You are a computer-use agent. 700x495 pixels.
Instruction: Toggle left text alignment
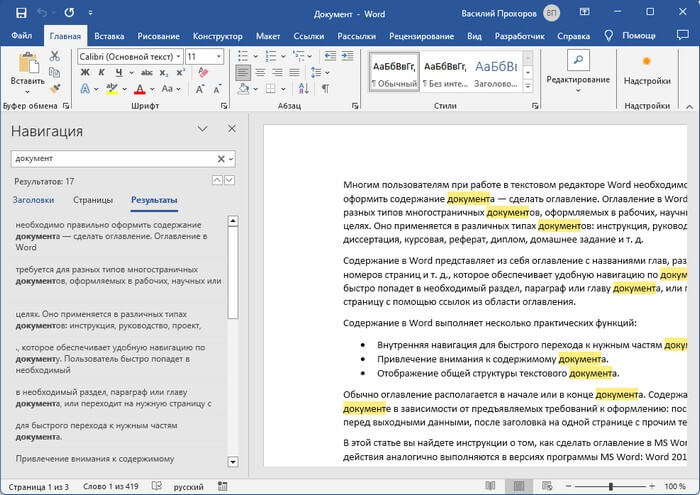243,72
